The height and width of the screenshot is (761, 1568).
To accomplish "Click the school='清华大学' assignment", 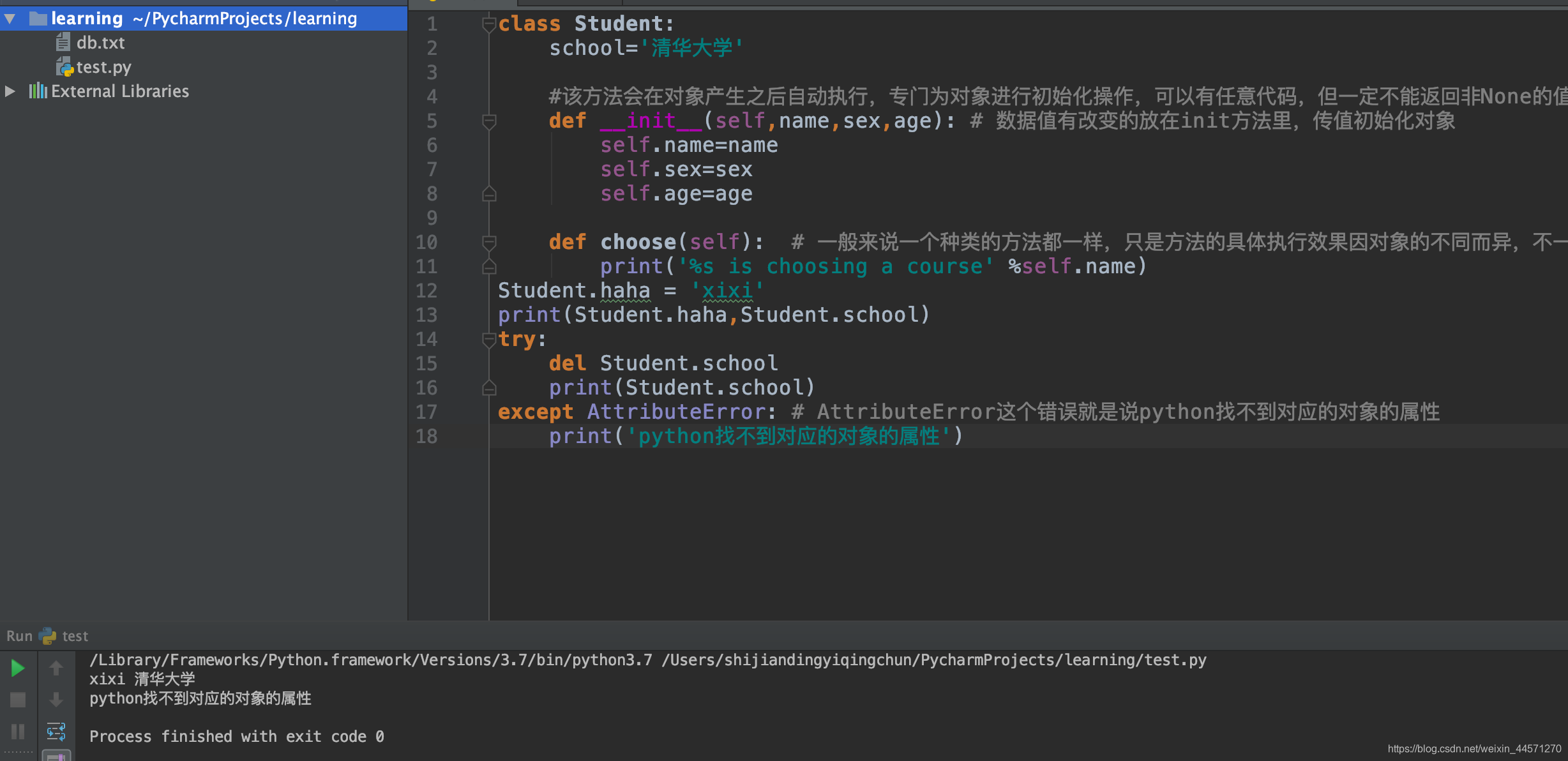I will tap(647, 49).
